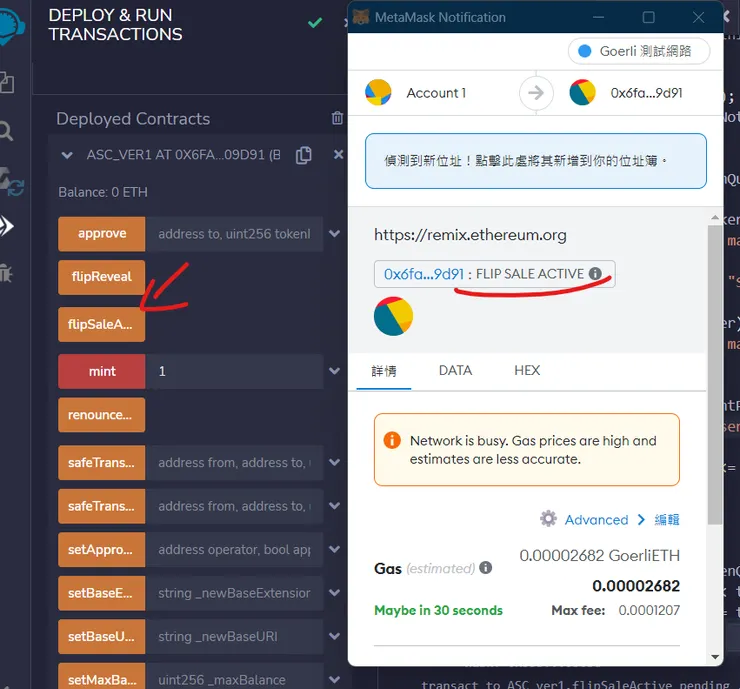Click the MetaMask scrollbar down arrow
The width and height of the screenshot is (740, 689).
[x=715, y=657]
